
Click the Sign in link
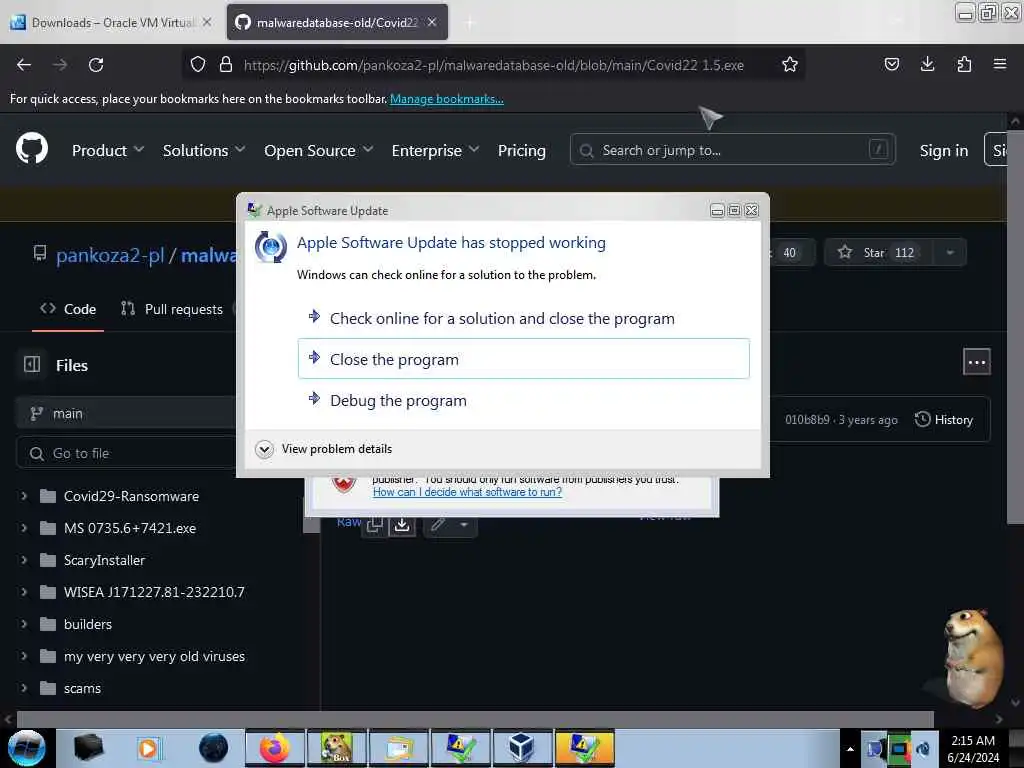click(944, 150)
